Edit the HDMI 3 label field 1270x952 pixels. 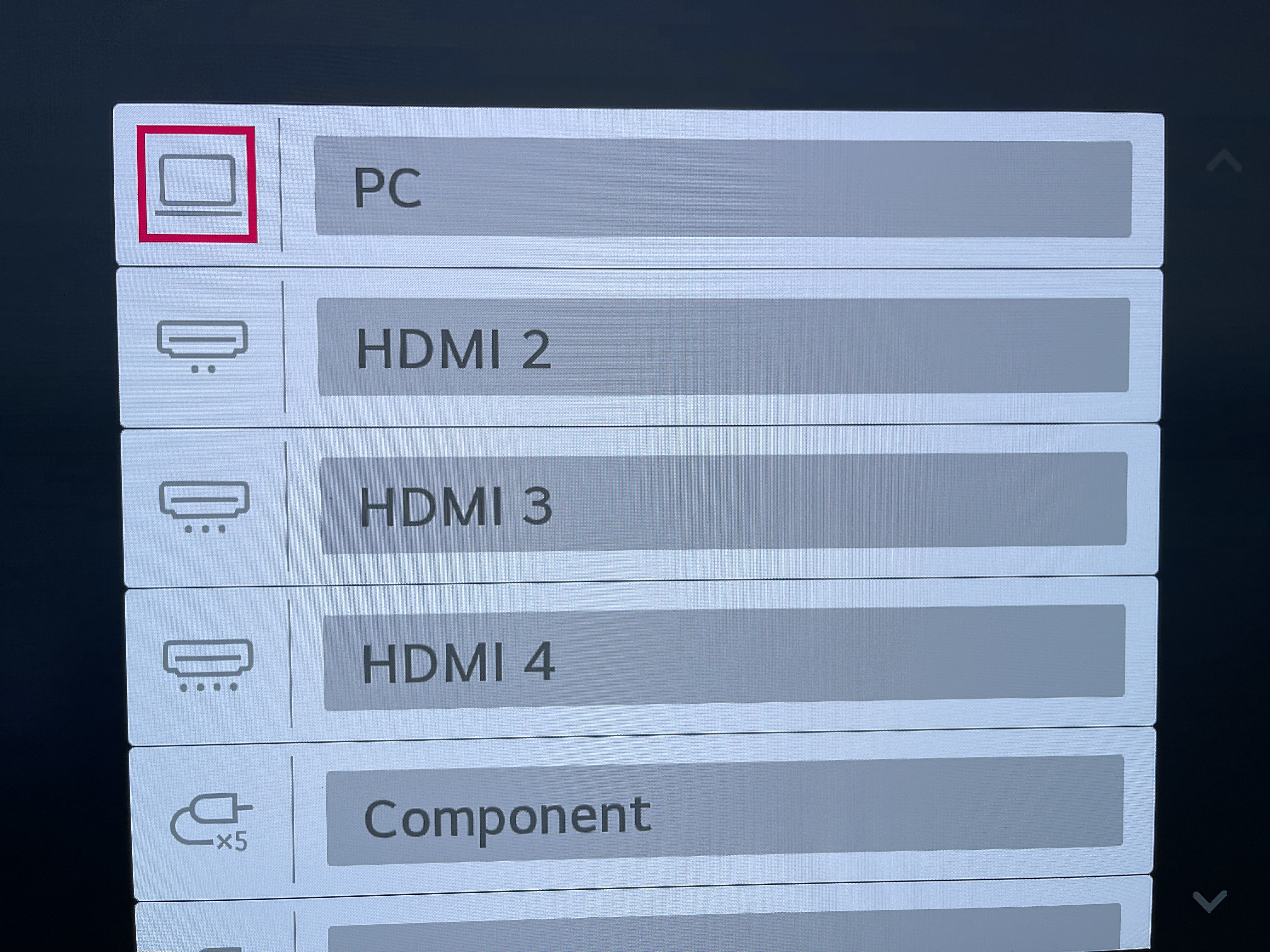724,503
